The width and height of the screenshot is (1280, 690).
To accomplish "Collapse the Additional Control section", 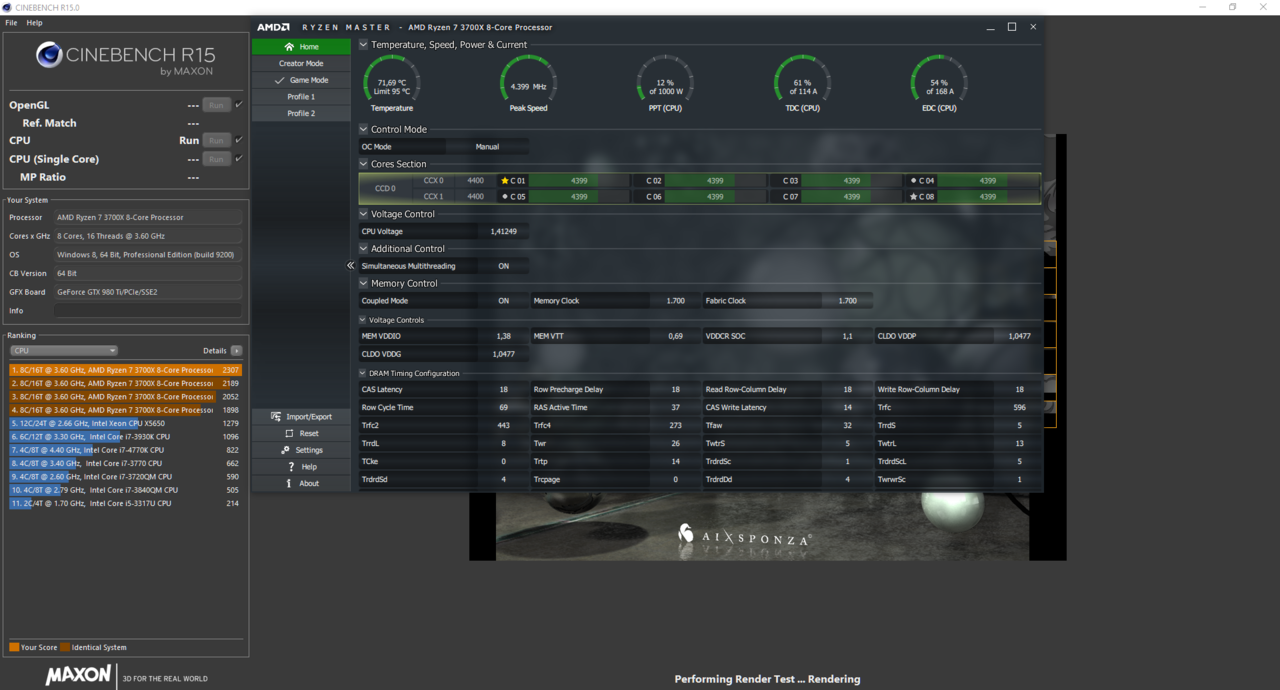I will pos(364,249).
